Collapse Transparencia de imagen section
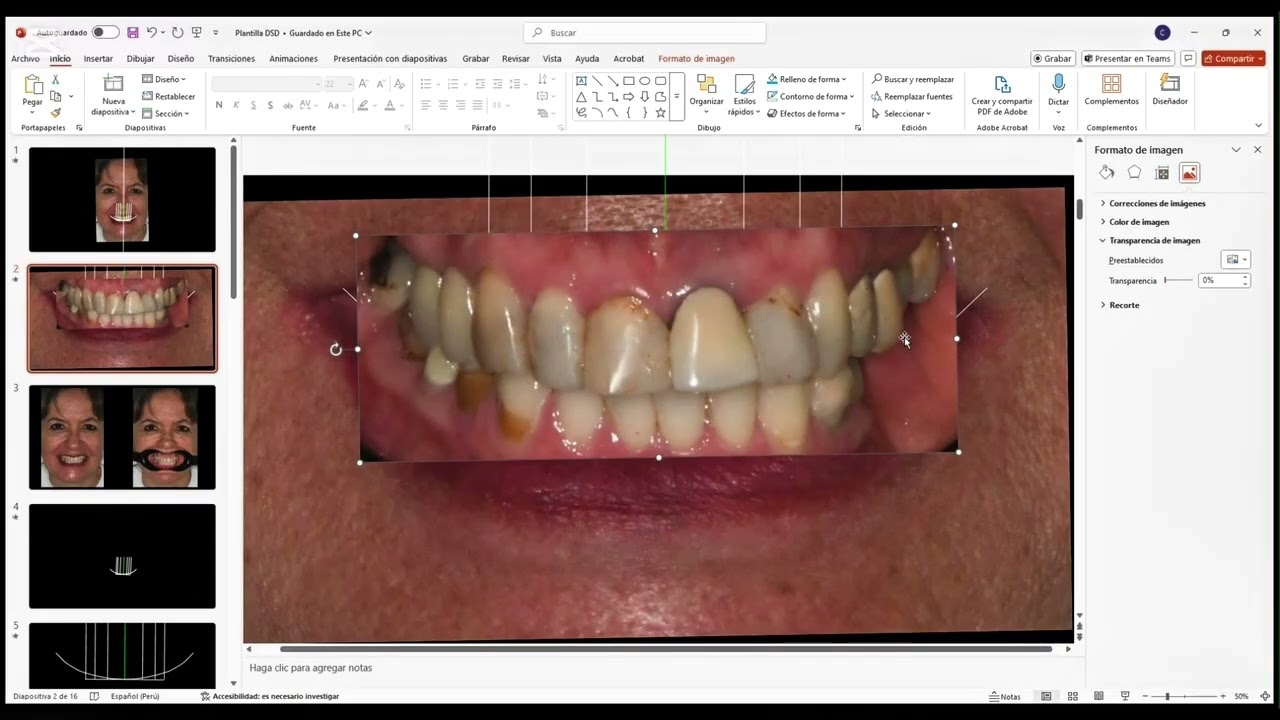Screen dimensions: 1280x720 (x=1149, y=240)
